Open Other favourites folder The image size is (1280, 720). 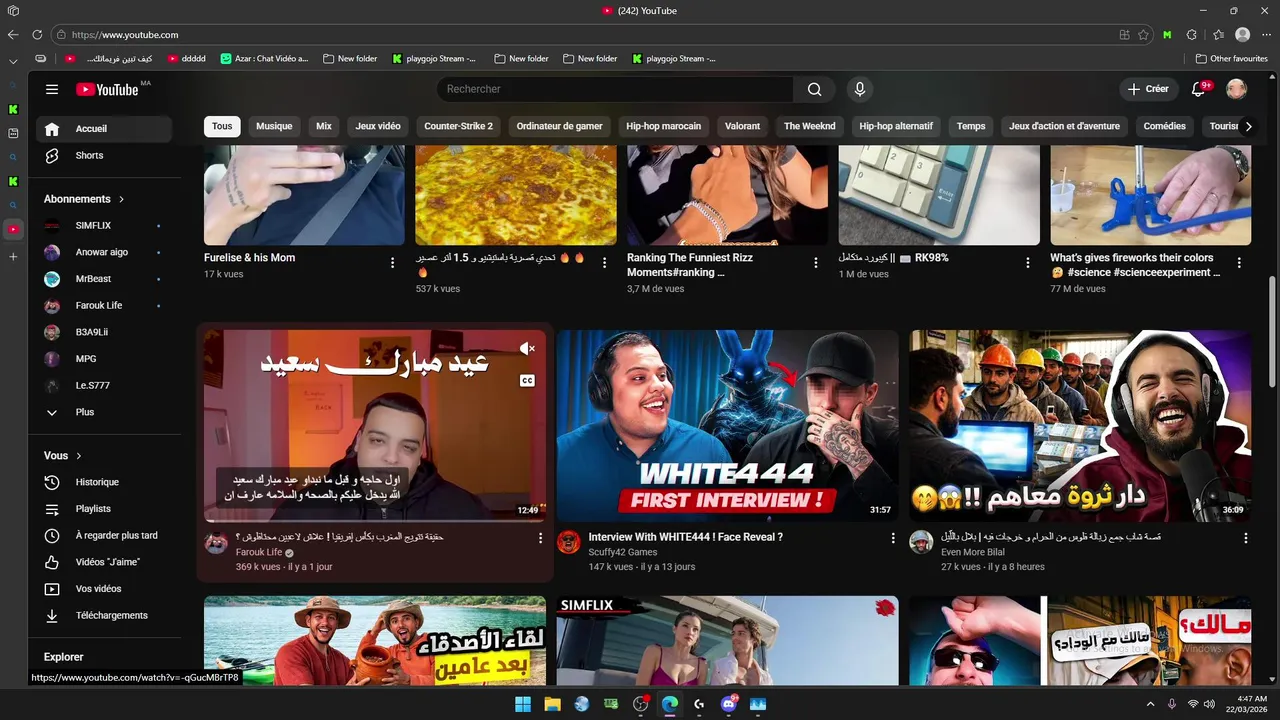click(x=1232, y=59)
